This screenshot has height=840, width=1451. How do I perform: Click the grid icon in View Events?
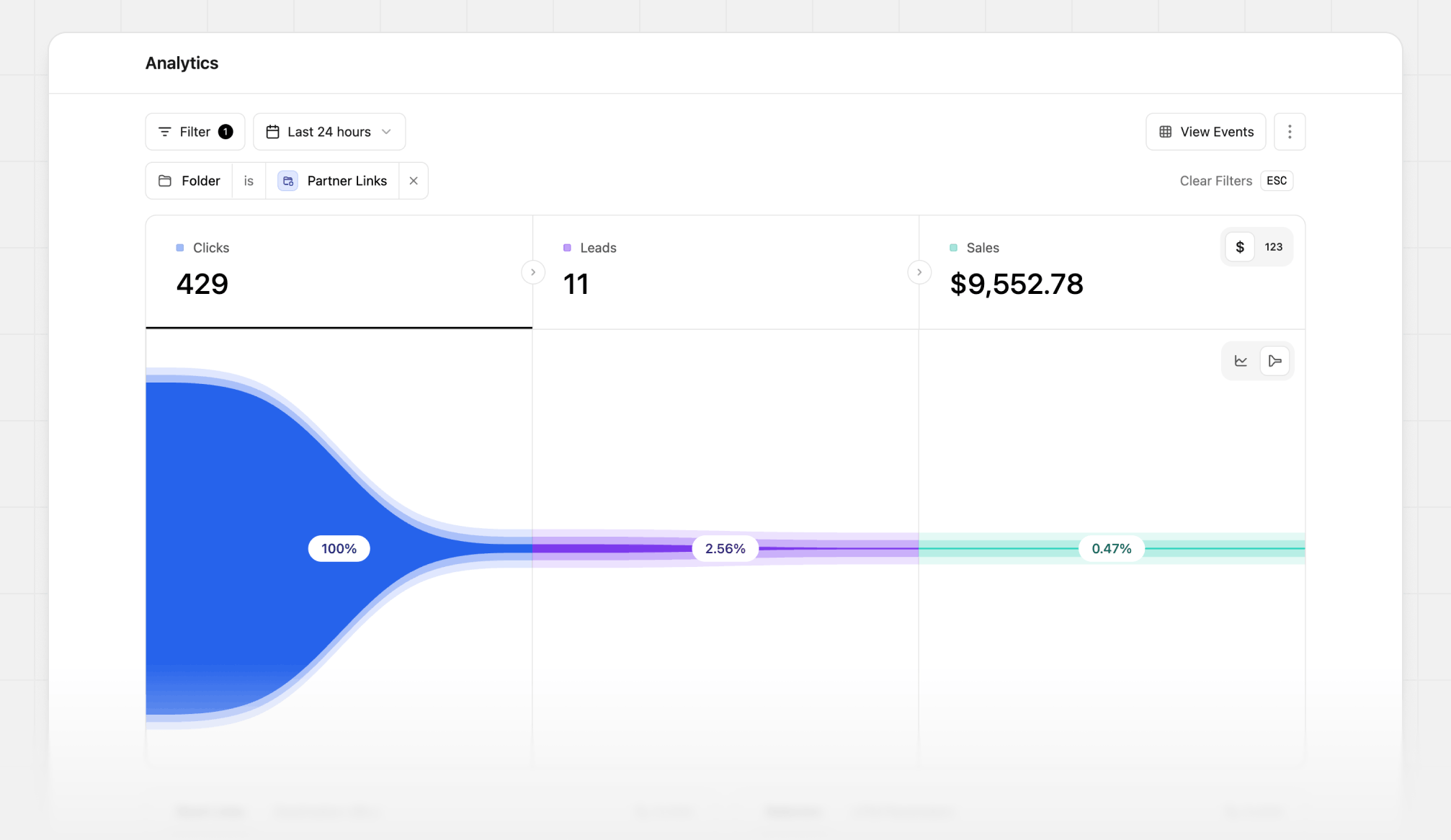tap(1165, 132)
